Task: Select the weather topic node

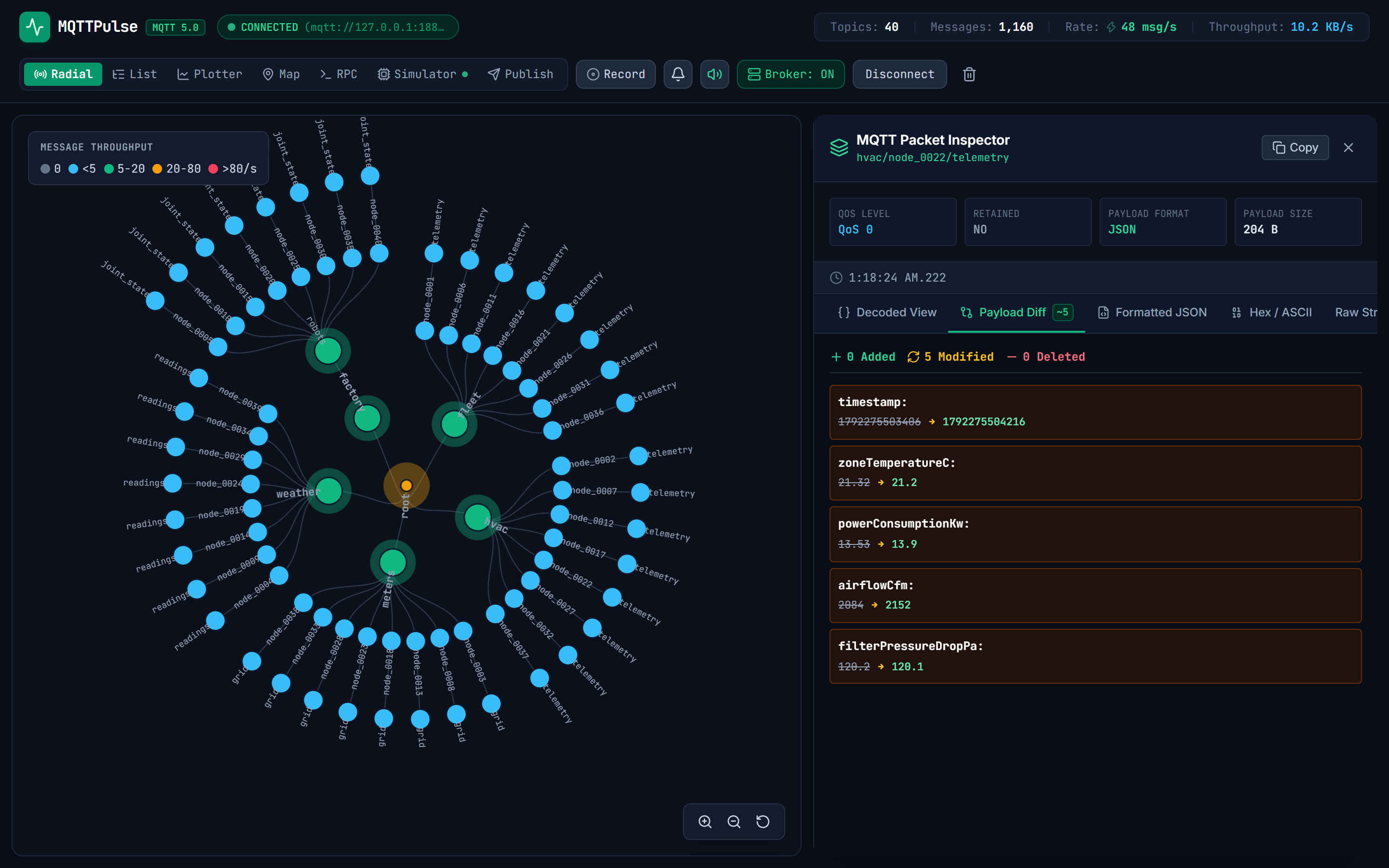Action: point(328,491)
